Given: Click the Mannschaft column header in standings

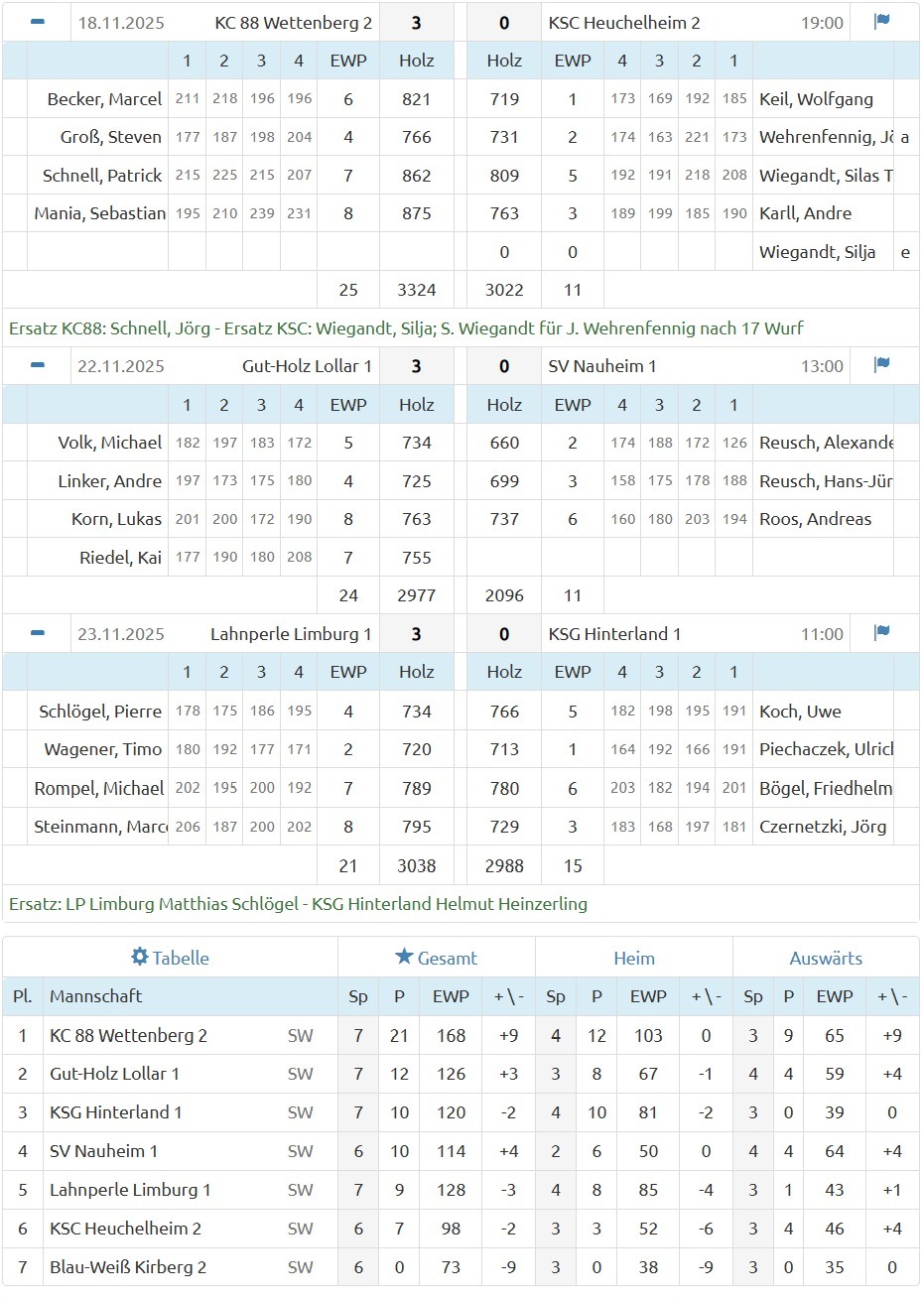Looking at the screenshot, I should click(x=96, y=996).
